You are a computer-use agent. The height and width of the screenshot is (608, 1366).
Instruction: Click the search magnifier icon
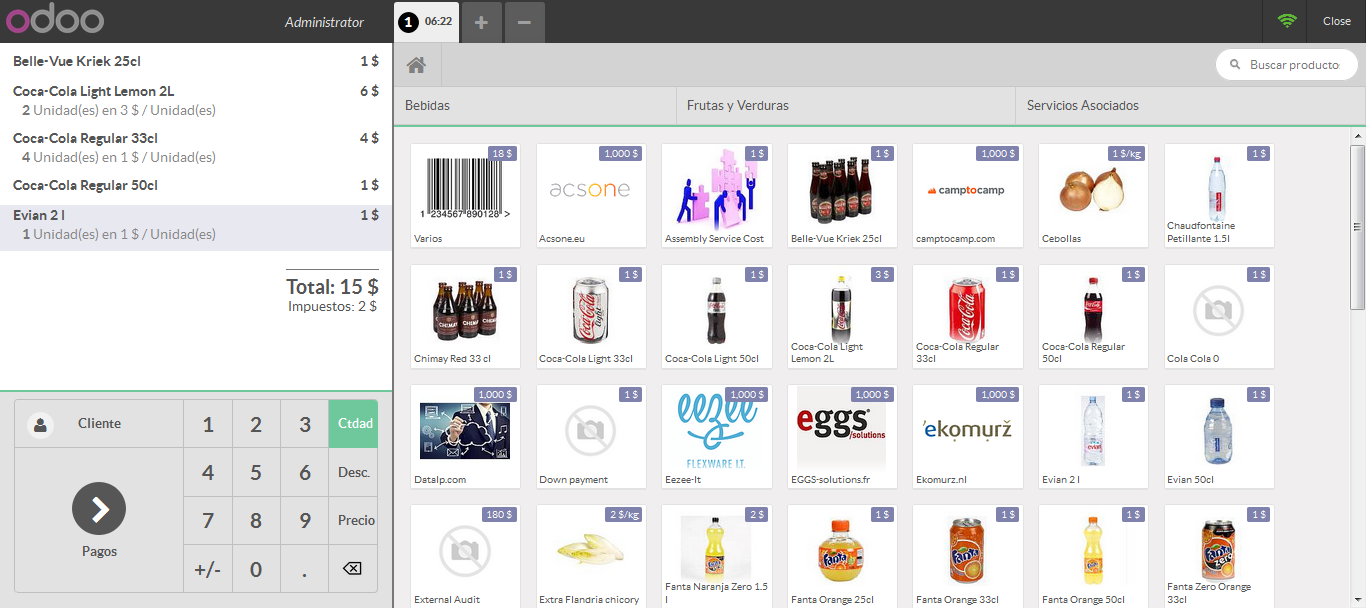coord(1235,65)
